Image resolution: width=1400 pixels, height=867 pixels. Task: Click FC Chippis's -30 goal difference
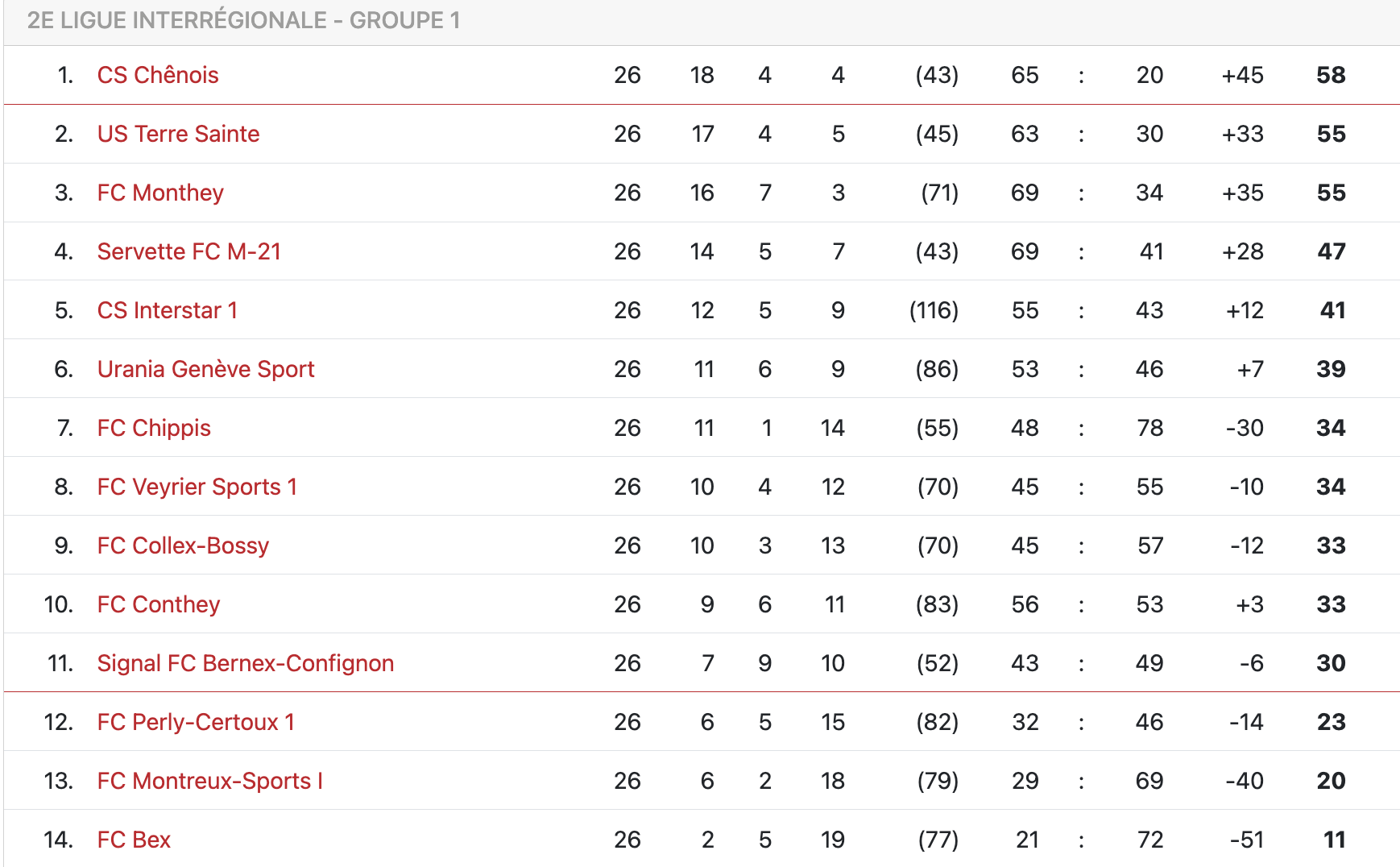[1245, 428]
